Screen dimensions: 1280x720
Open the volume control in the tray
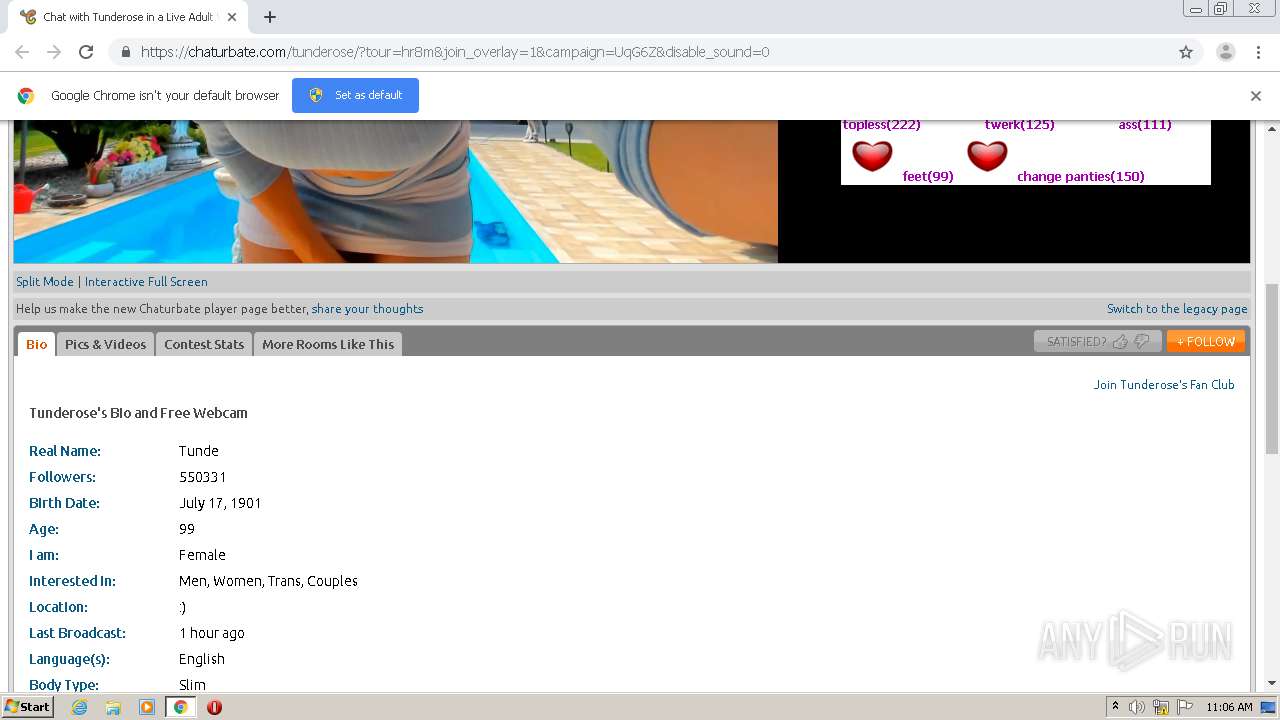click(1137, 707)
